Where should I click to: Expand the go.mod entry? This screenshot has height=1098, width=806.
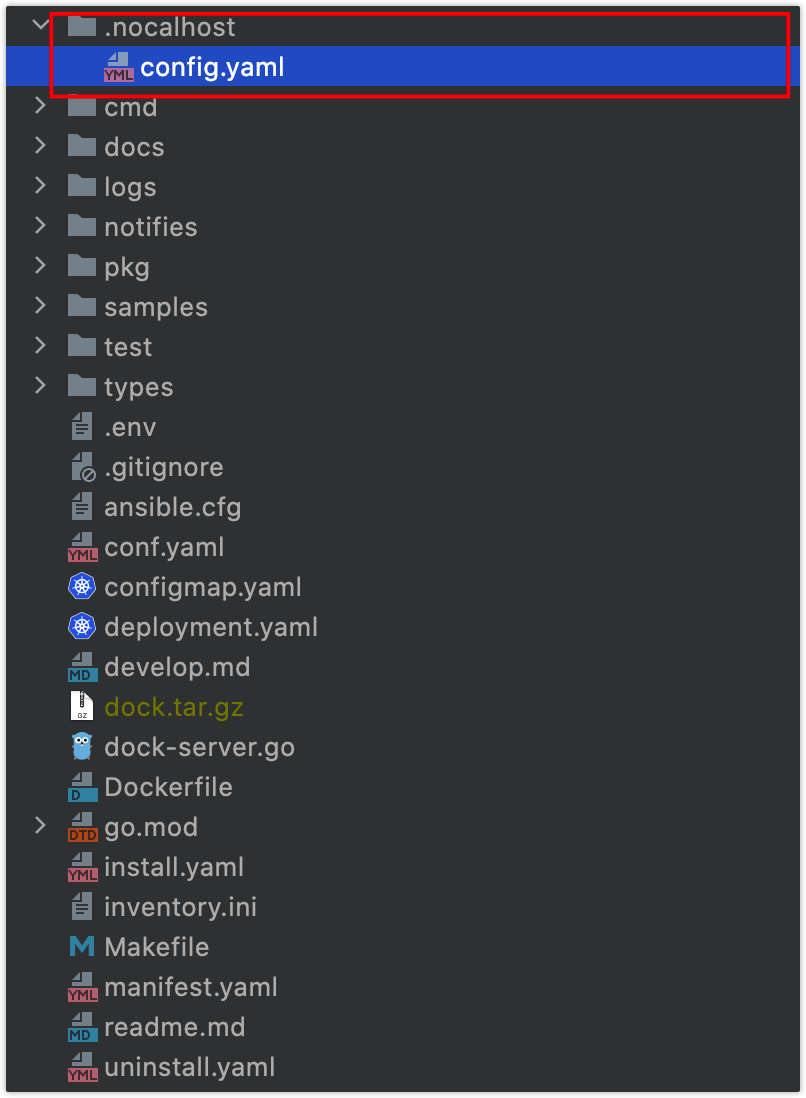40,827
